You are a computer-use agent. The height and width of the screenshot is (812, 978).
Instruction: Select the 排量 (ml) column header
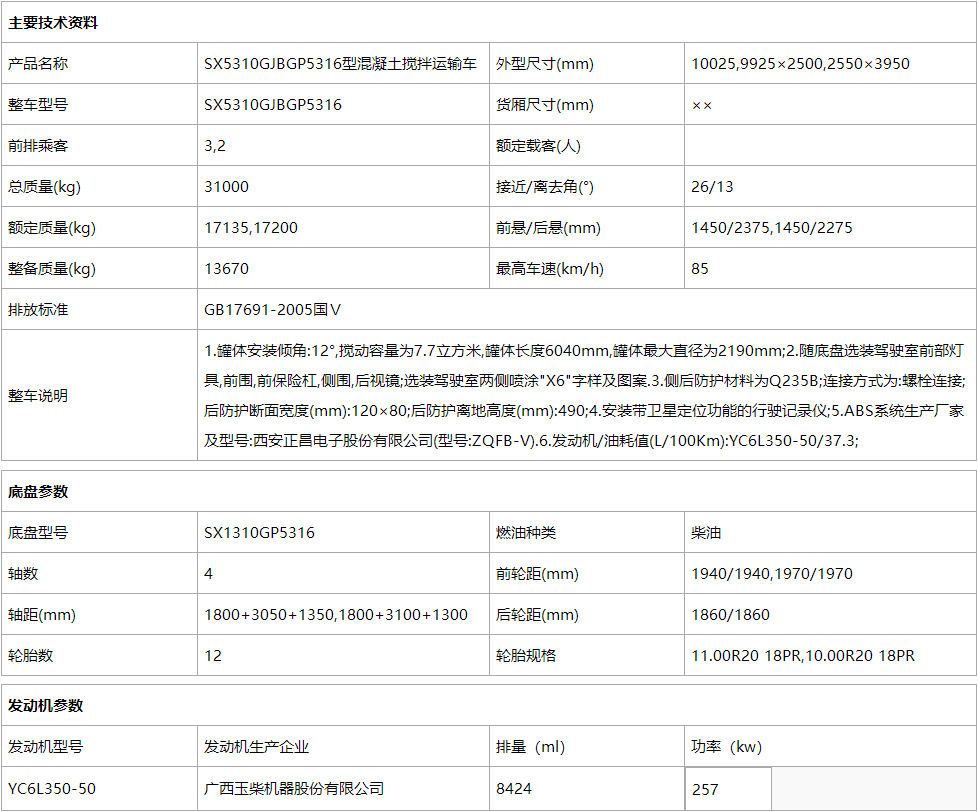coord(531,747)
